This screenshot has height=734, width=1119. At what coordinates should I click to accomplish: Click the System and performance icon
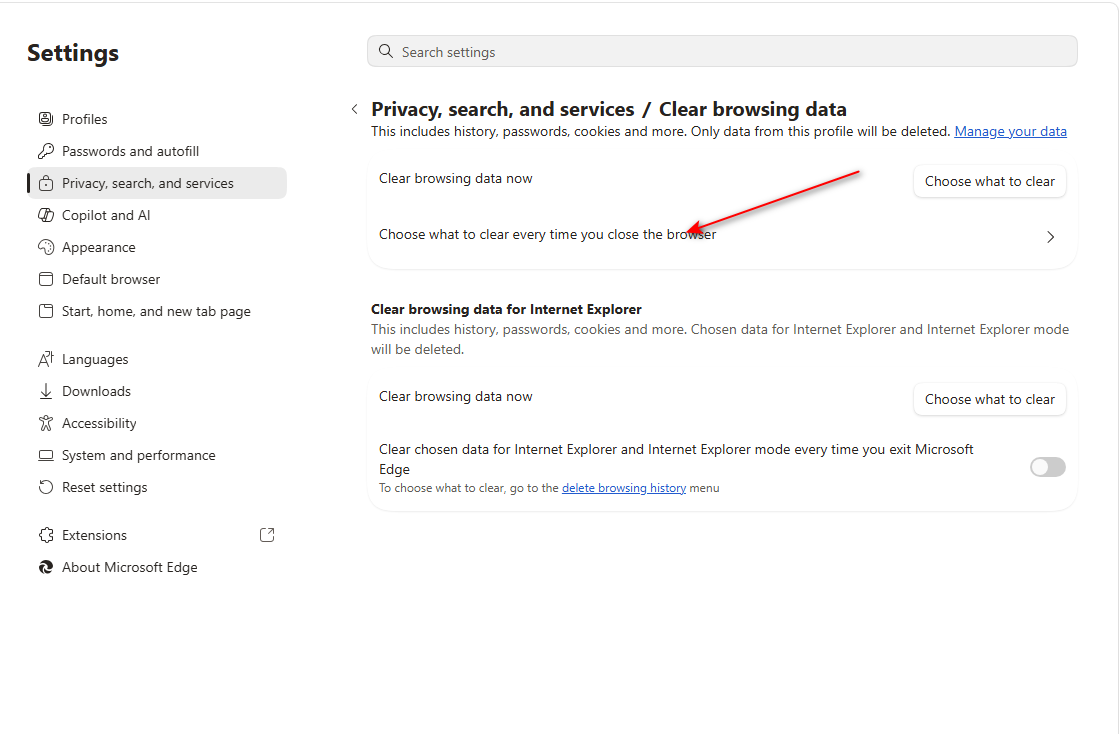click(46, 456)
